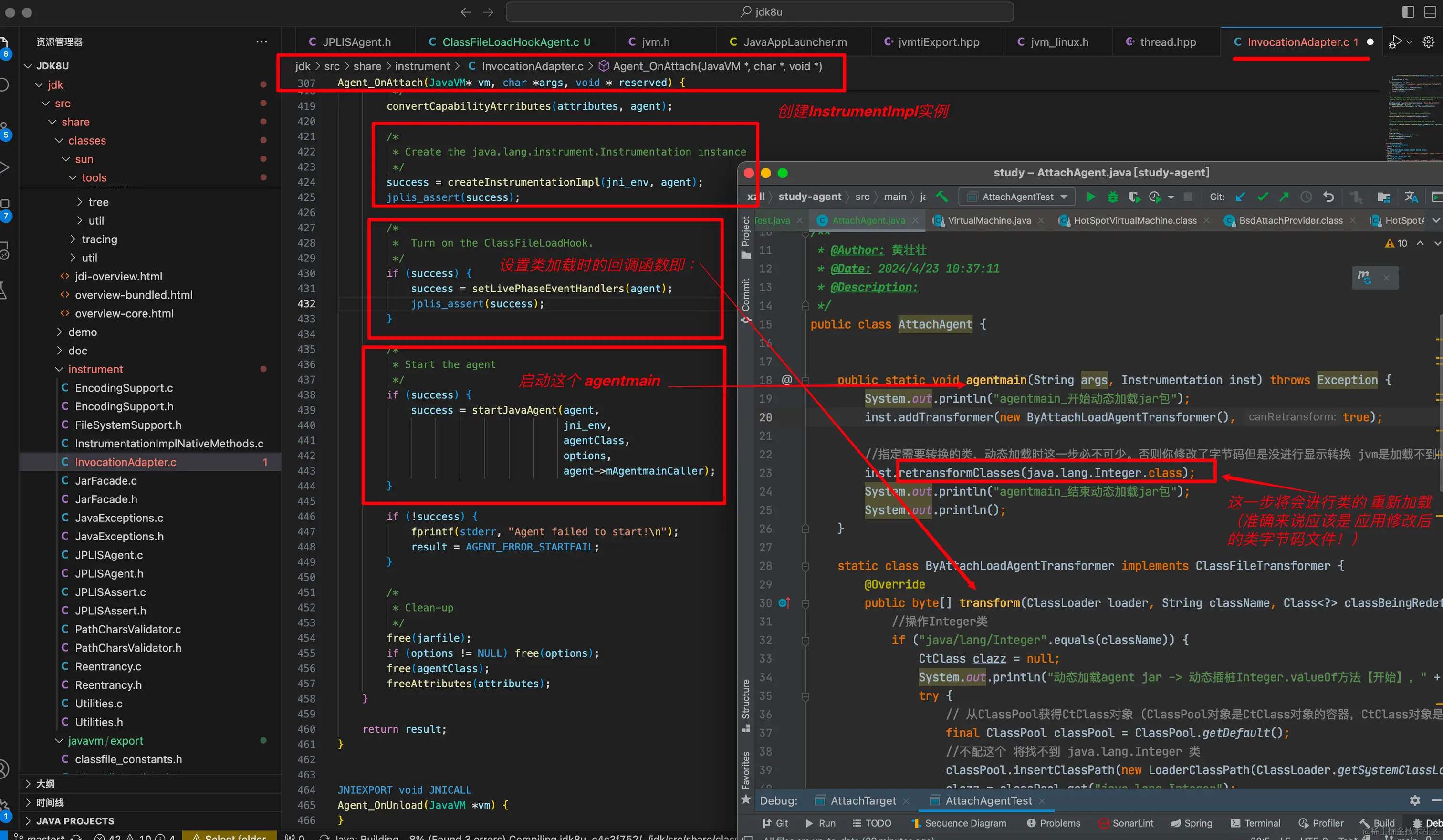Viewport: 1443px width, 840px height.
Task: Expand the demo folder
Action: pyautogui.click(x=83, y=332)
